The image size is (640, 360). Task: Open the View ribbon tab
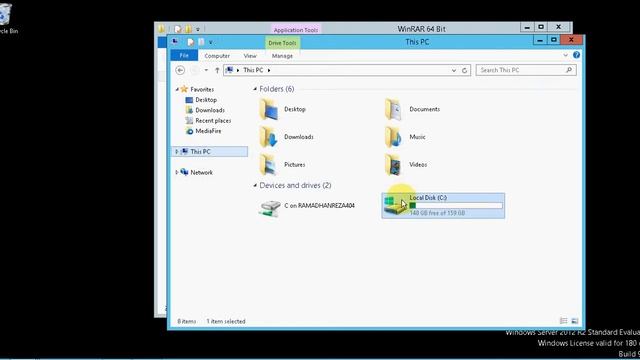click(250, 56)
